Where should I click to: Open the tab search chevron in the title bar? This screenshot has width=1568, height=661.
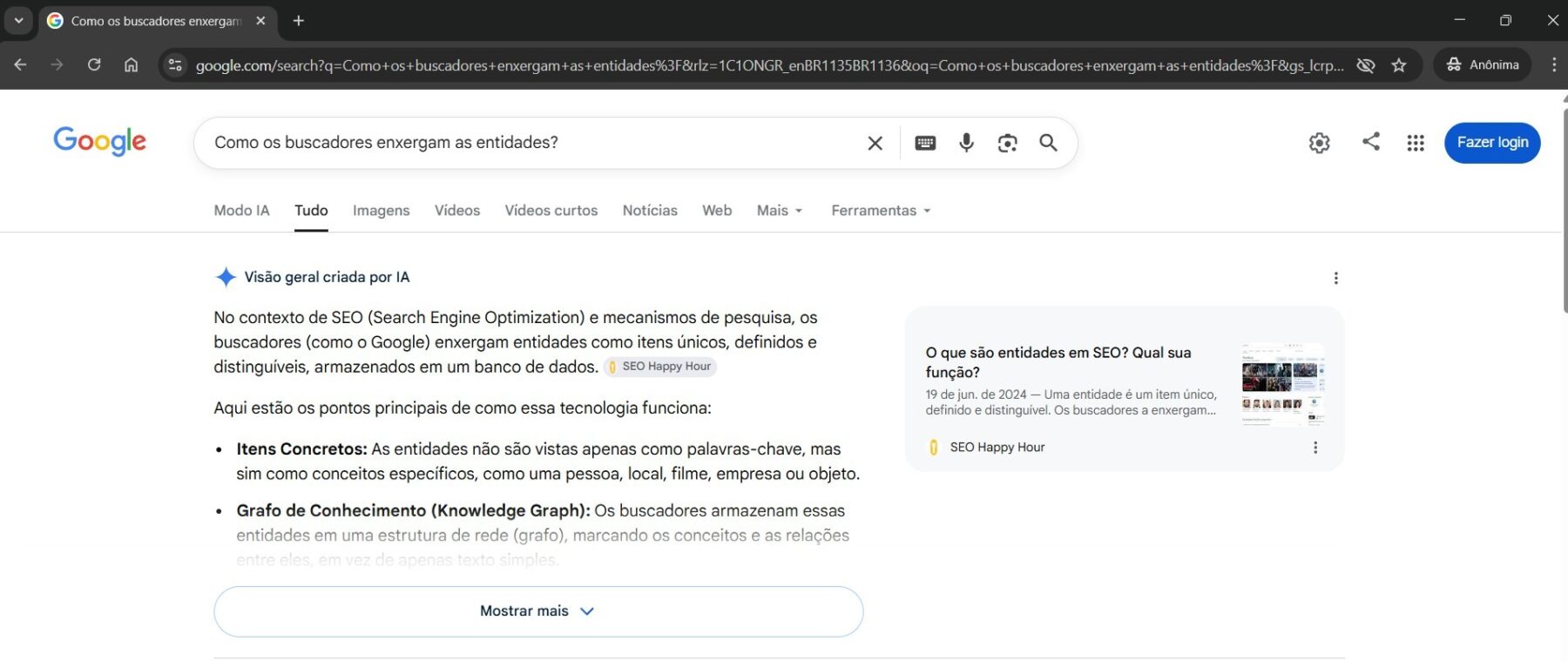point(18,20)
